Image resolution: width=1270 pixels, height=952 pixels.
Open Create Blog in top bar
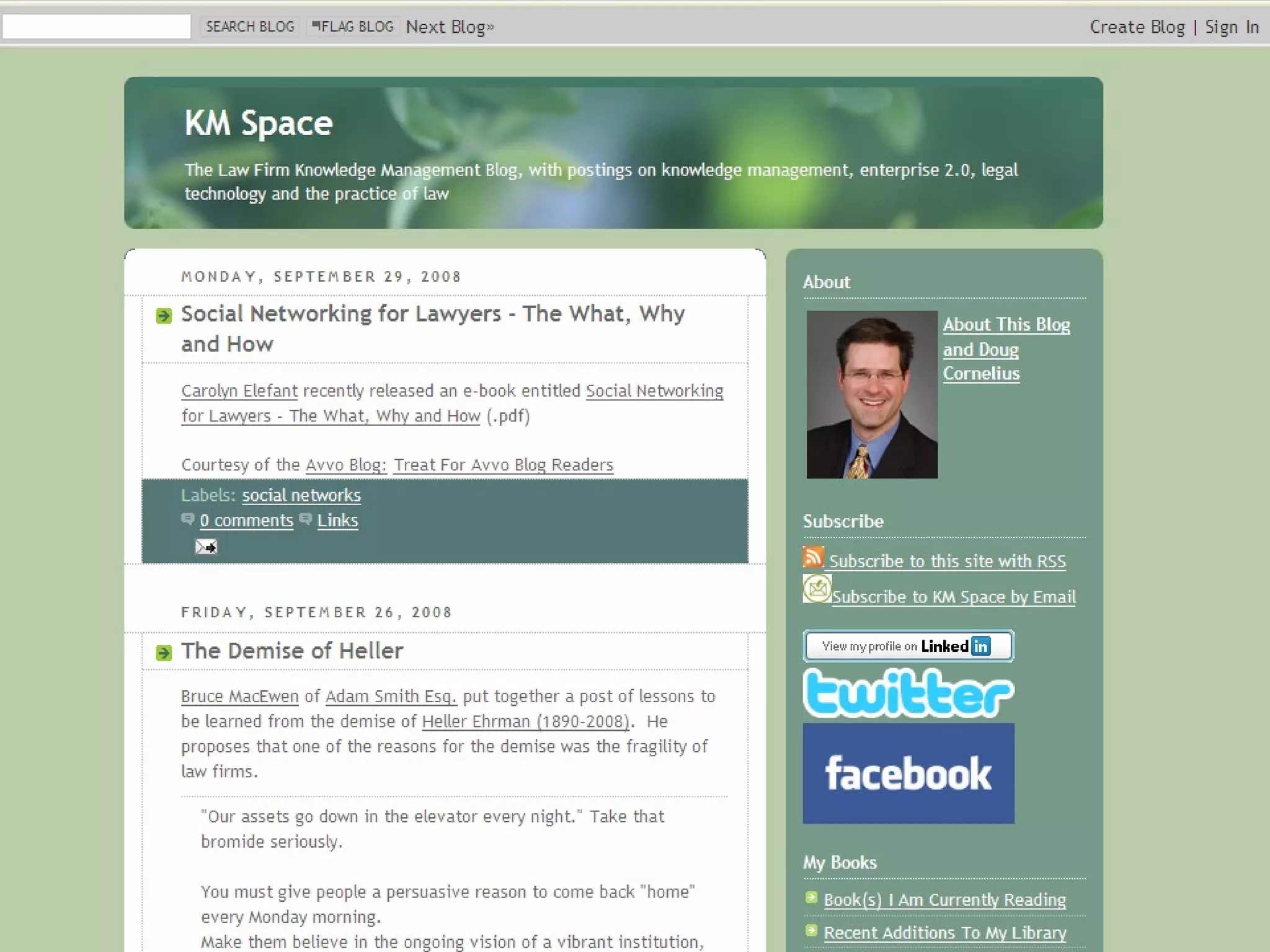pos(1137,27)
